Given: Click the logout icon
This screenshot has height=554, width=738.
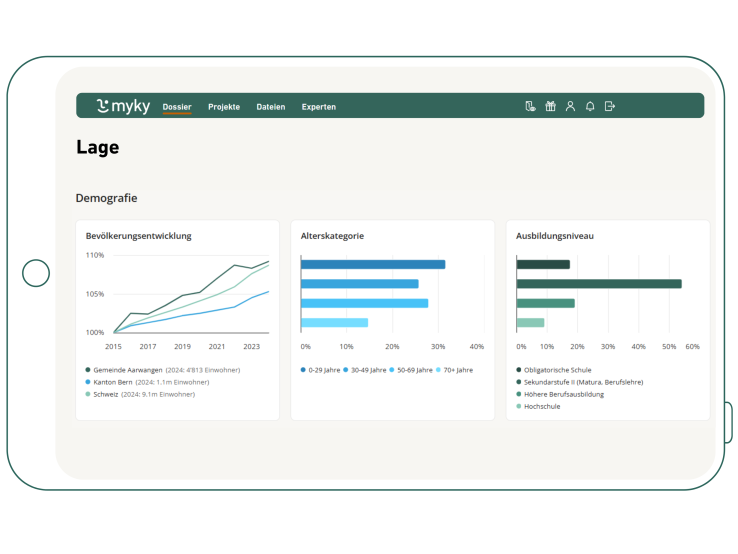Looking at the screenshot, I should 610,106.
